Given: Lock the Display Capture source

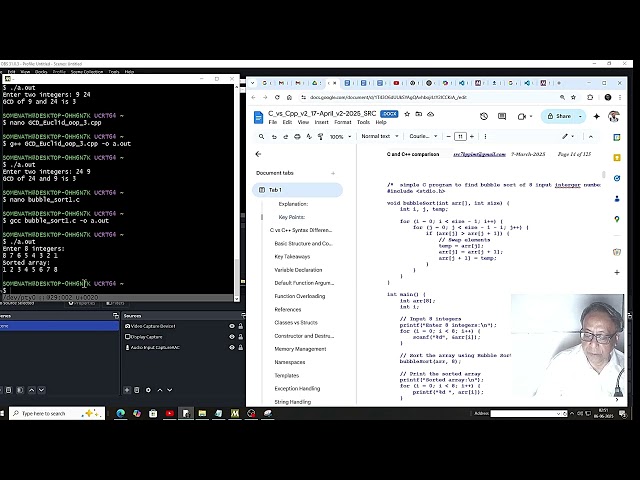Looking at the screenshot, I should click(x=240, y=337).
